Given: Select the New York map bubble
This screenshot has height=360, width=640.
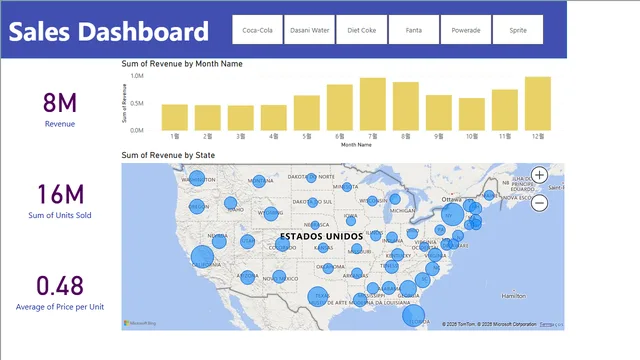Looking at the screenshot, I should click(x=453, y=214).
